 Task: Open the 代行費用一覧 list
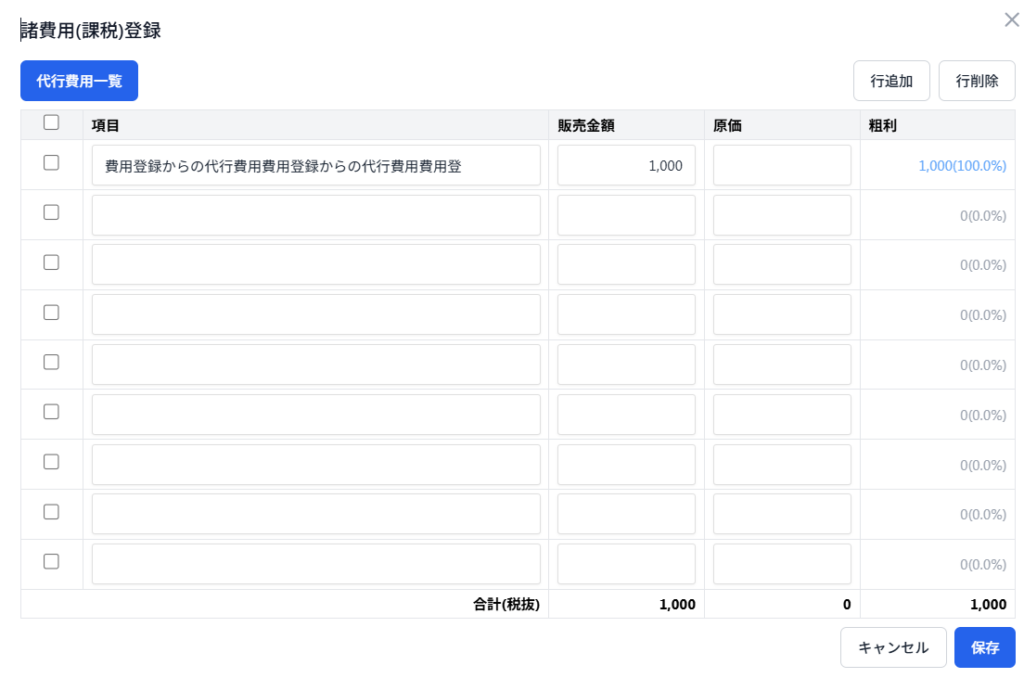coord(79,81)
